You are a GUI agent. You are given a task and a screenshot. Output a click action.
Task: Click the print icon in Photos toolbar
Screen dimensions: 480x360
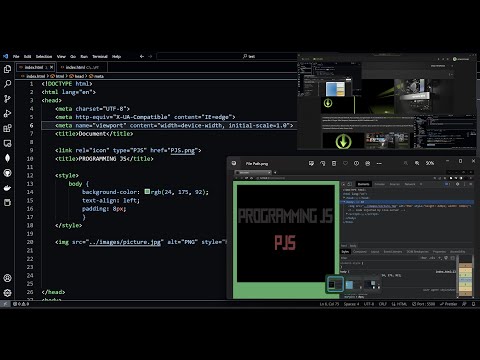coord(368,163)
